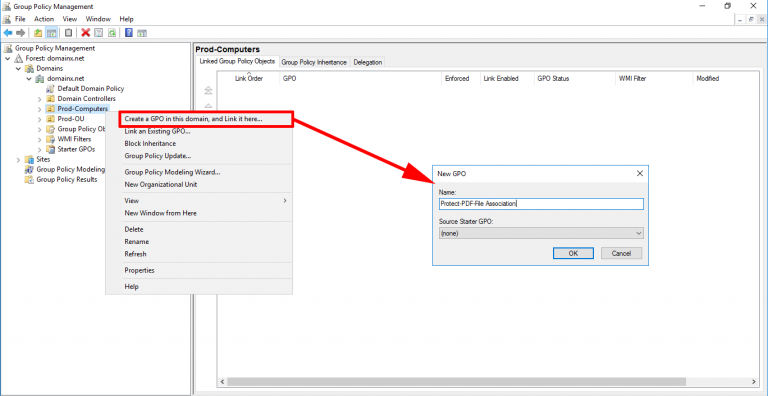Click the Group Policy Results icon
Image resolution: width=768 pixels, height=396 pixels.
[x=29, y=179]
